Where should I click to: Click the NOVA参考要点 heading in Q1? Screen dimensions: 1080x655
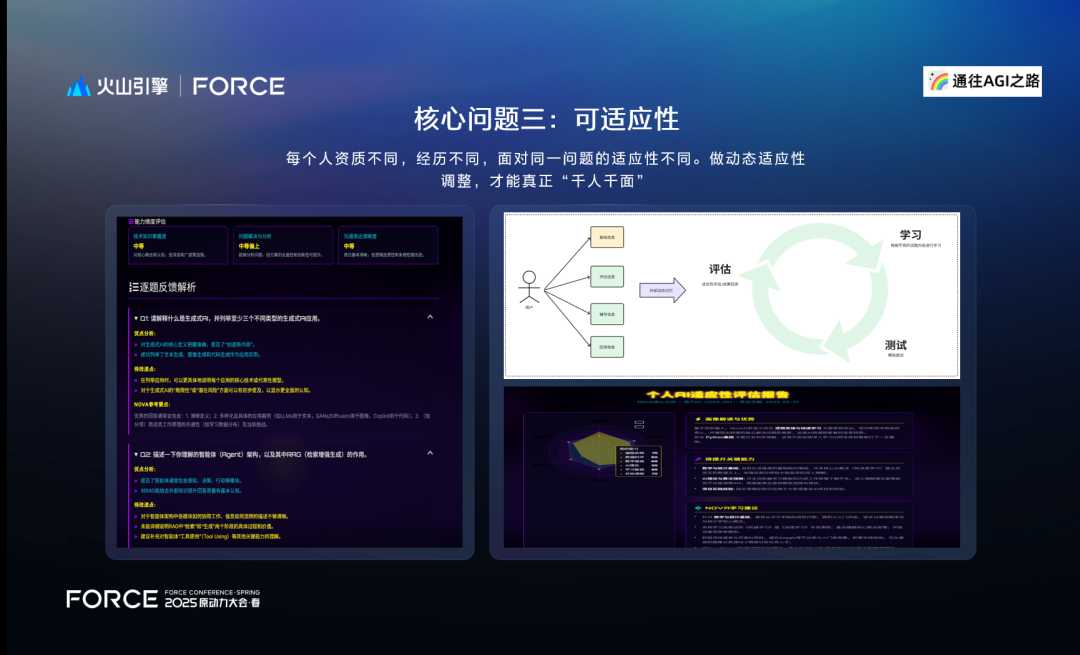click(x=152, y=404)
